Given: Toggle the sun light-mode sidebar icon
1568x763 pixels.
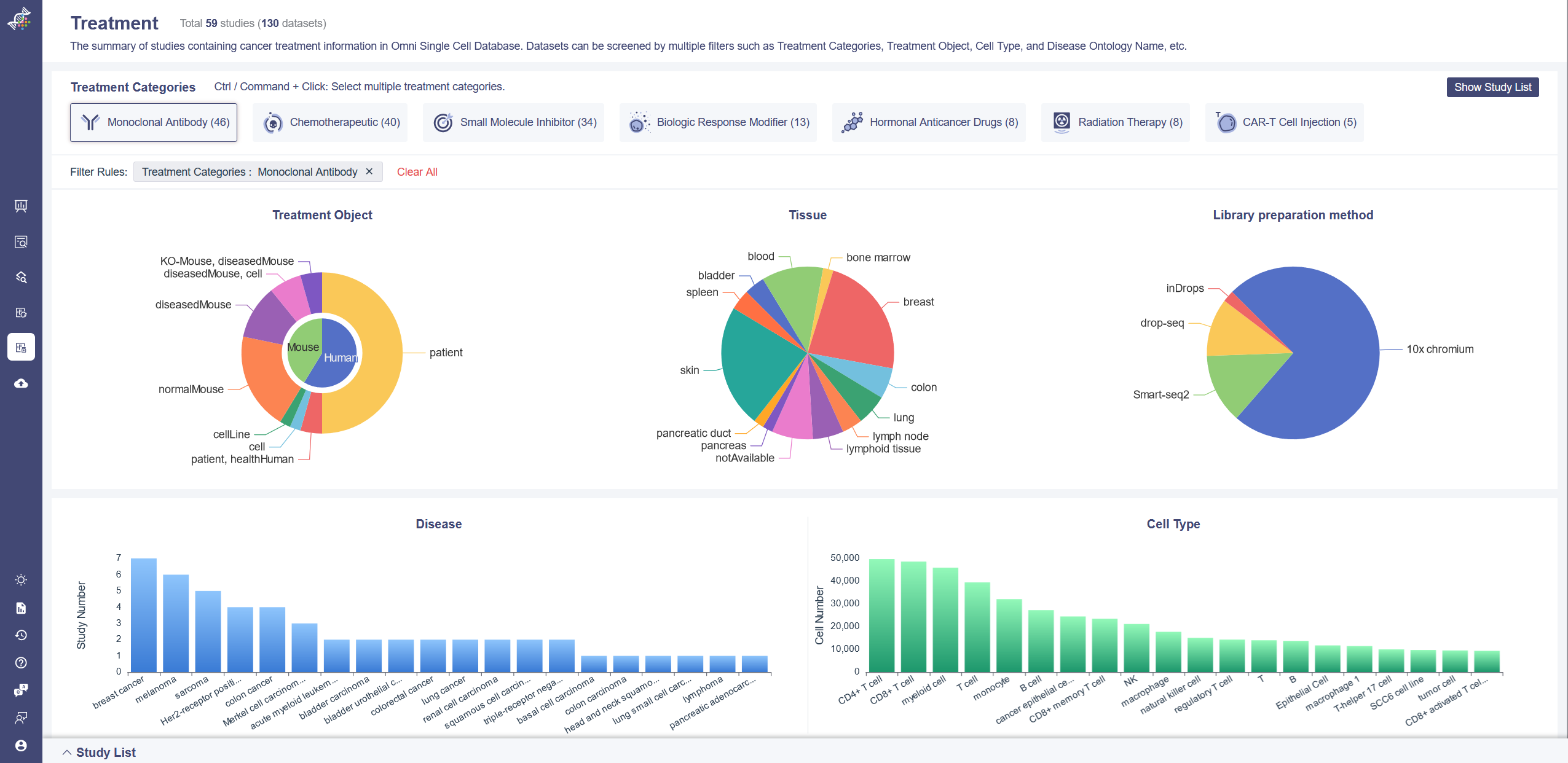Looking at the screenshot, I should 21,580.
